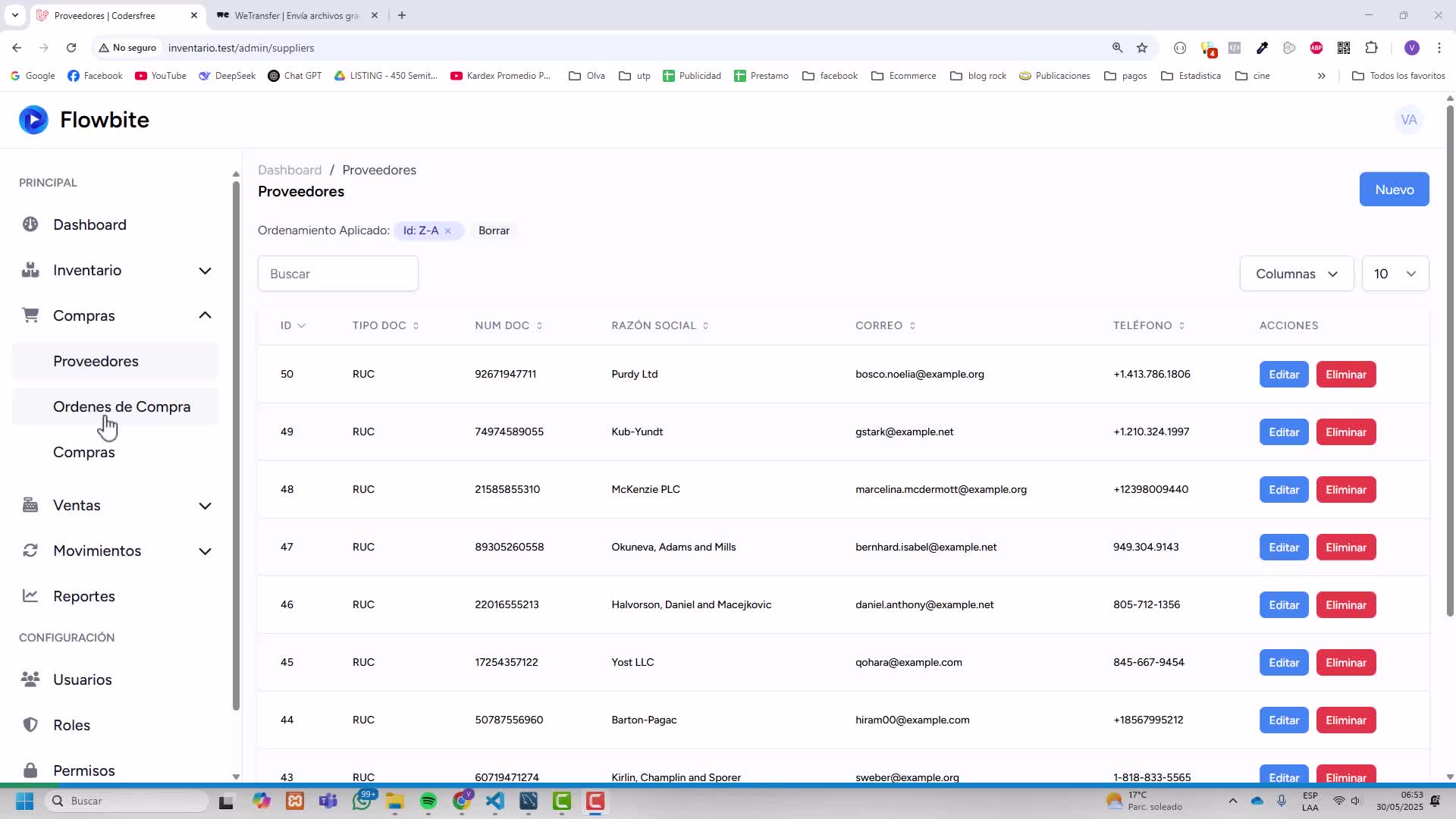Edit the Purdy Ltd supplier

point(1284,375)
